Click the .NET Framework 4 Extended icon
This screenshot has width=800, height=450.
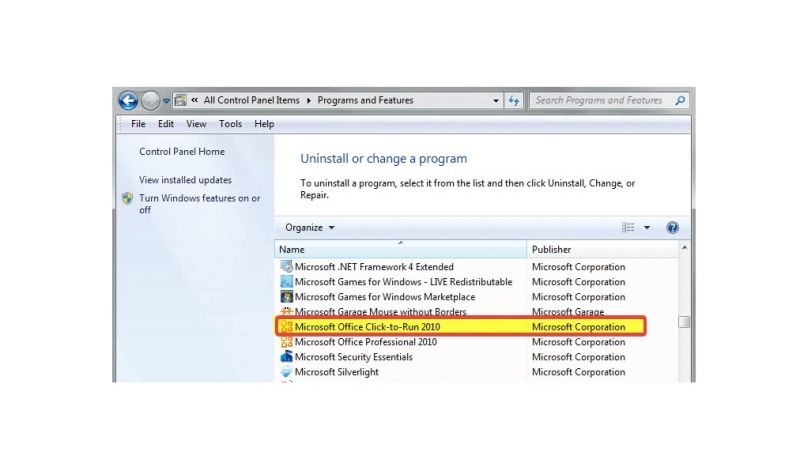(286, 267)
